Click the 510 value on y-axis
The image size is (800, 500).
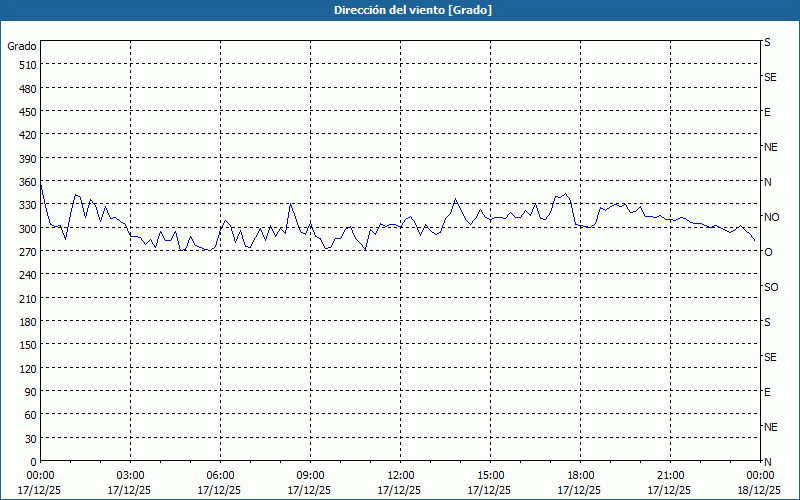(x=27, y=65)
